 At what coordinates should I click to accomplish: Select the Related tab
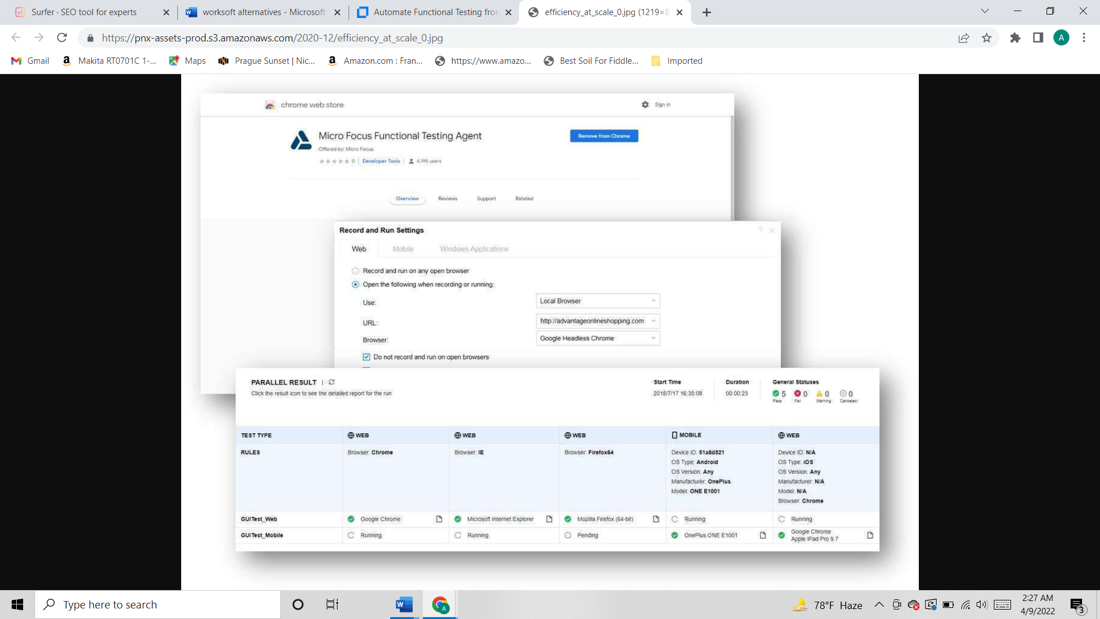[524, 199]
